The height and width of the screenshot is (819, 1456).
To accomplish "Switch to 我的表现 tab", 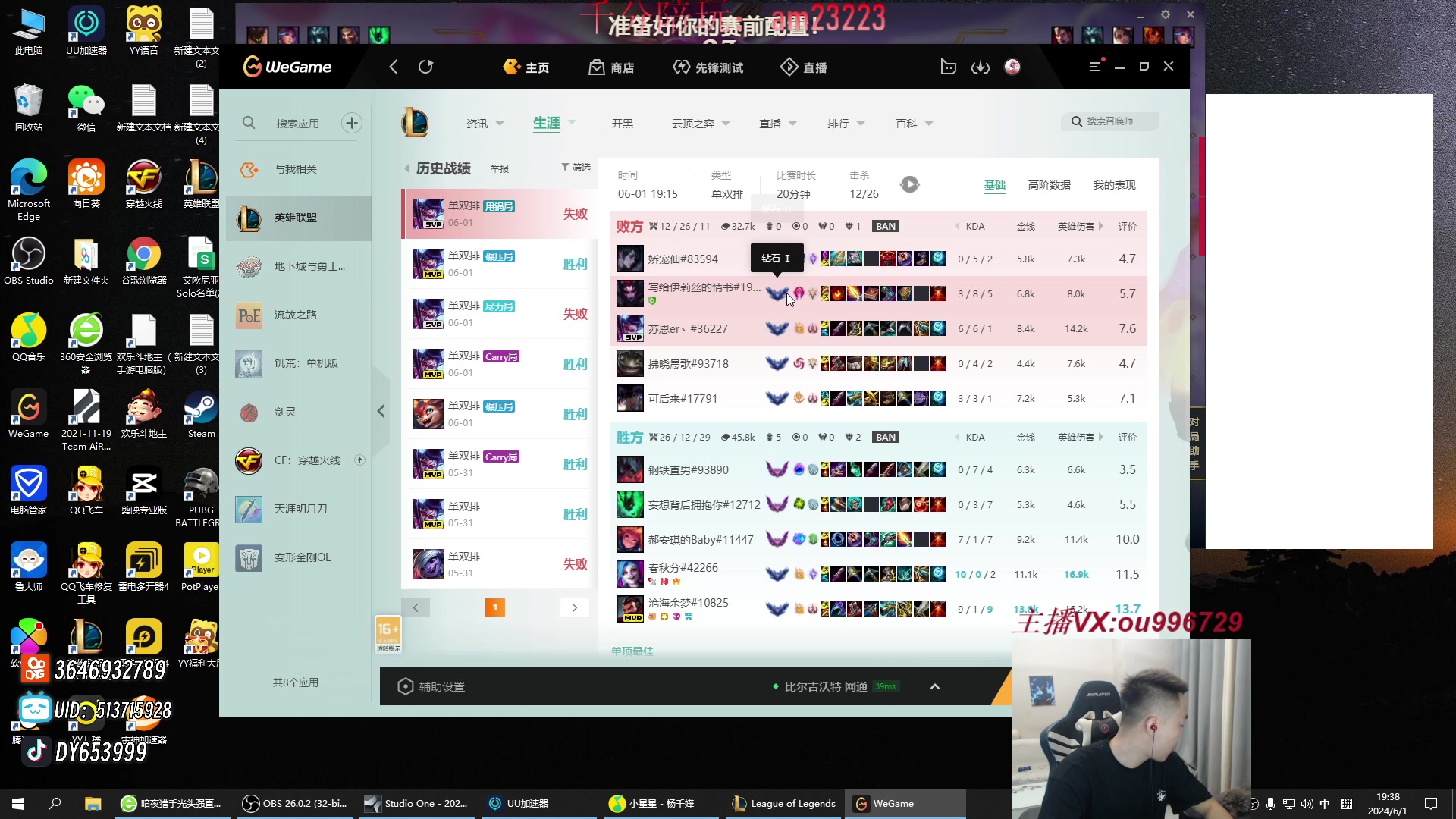I will pyautogui.click(x=1114, y=185).
